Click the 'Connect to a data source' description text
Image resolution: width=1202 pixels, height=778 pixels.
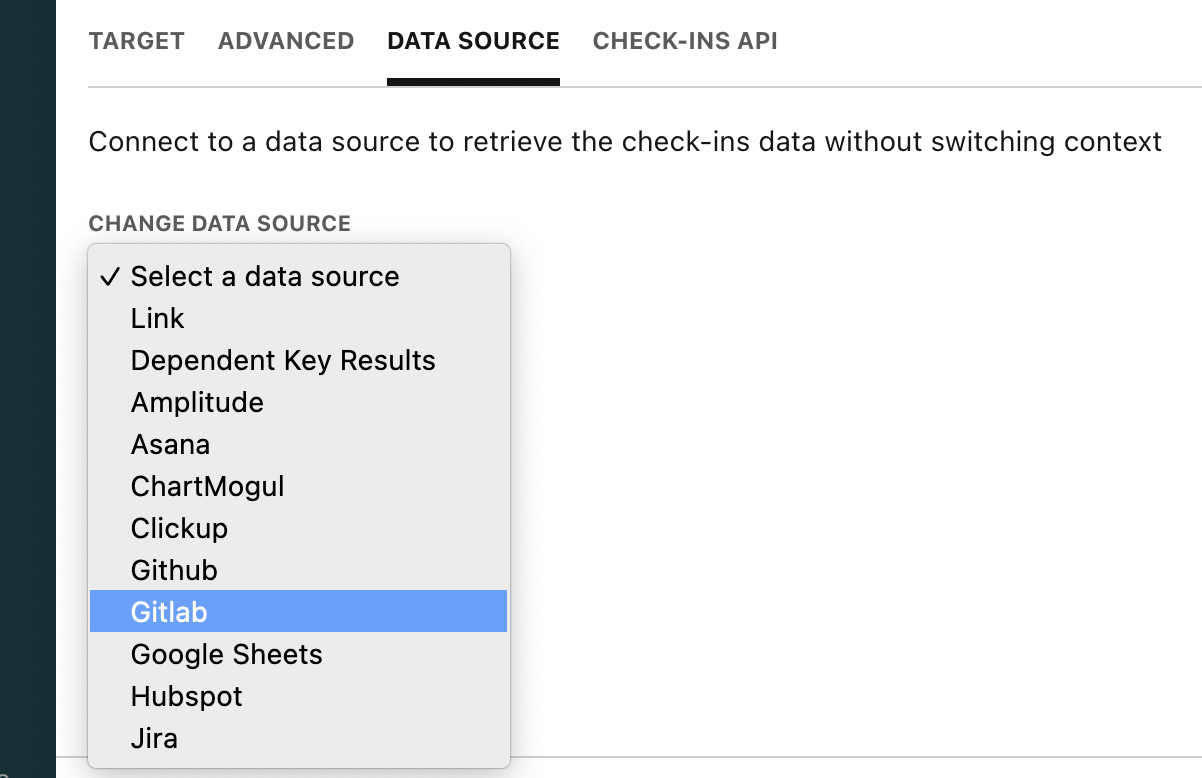tap(625, 142)
